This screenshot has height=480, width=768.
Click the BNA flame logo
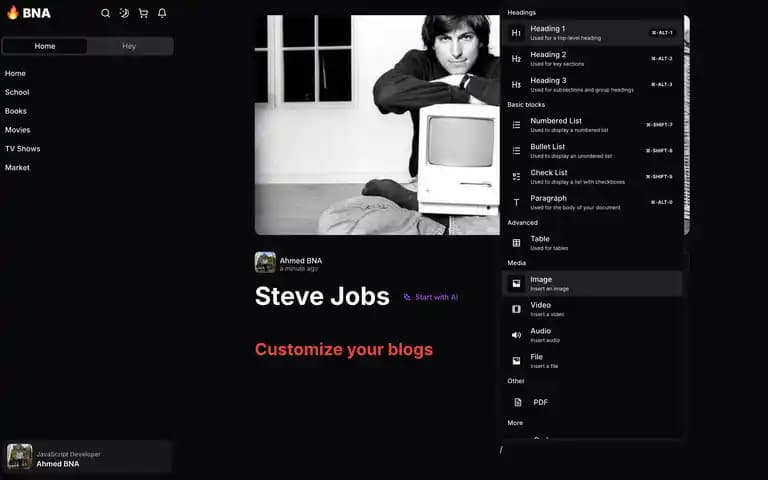click(x=29, y=13)
